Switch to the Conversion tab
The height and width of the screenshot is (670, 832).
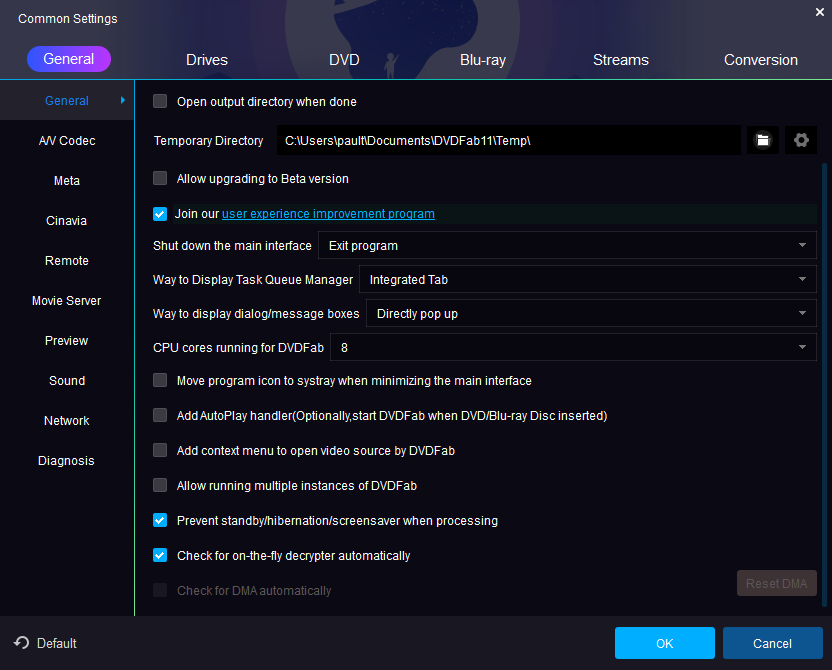(x=761, y=60)
